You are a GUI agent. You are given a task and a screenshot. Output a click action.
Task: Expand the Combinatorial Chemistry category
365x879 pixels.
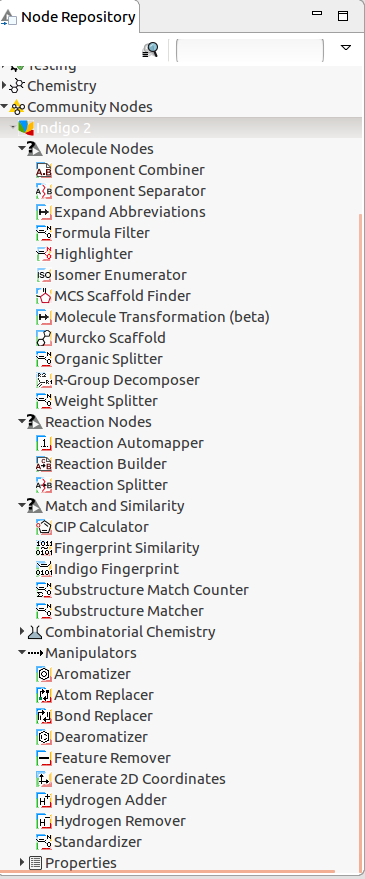[x=22, y=632]
